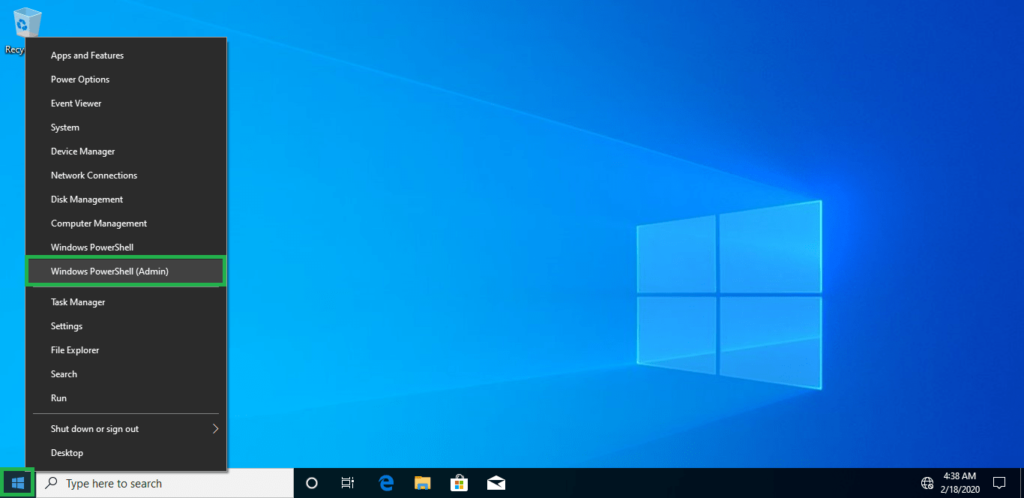
Task: Select File Explorer in the context menu
Action: coord(126,350)
